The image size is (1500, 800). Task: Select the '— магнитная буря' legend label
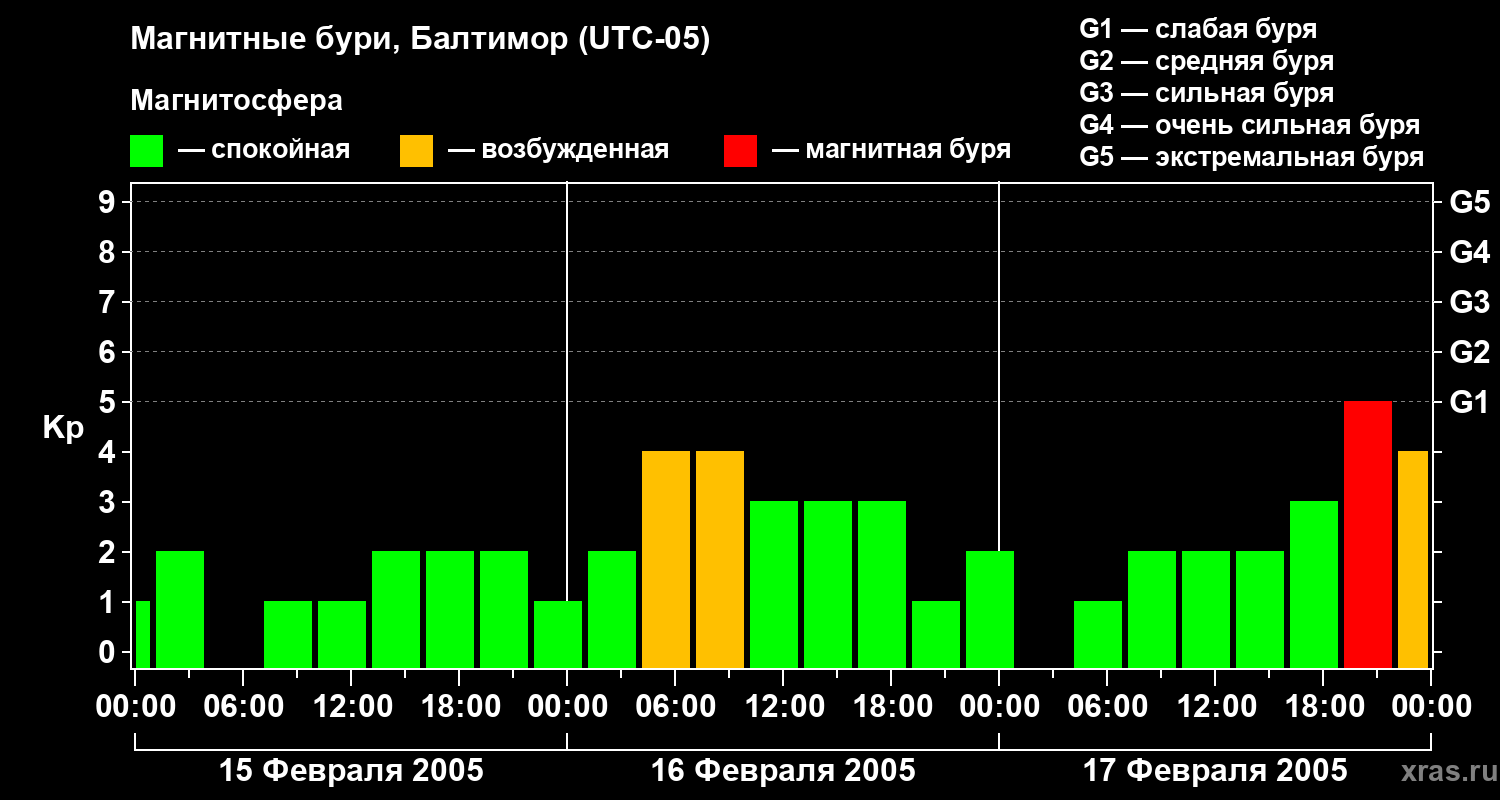coord(891,150)
